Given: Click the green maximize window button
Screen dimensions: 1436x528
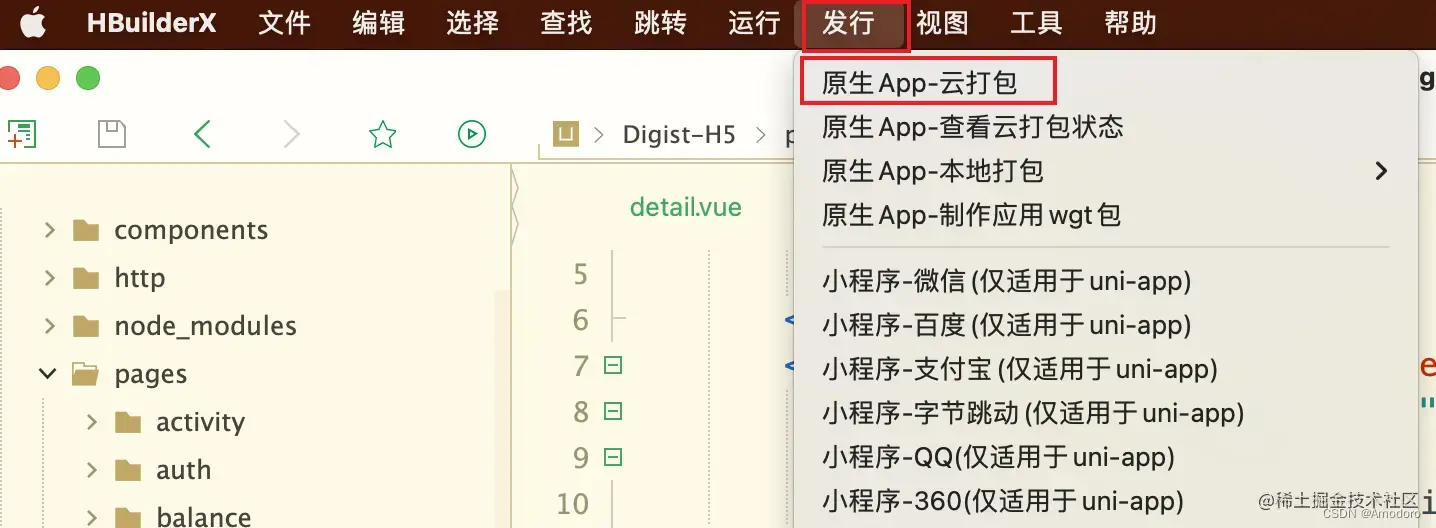Looking at the screenshot, I should 88,78.
